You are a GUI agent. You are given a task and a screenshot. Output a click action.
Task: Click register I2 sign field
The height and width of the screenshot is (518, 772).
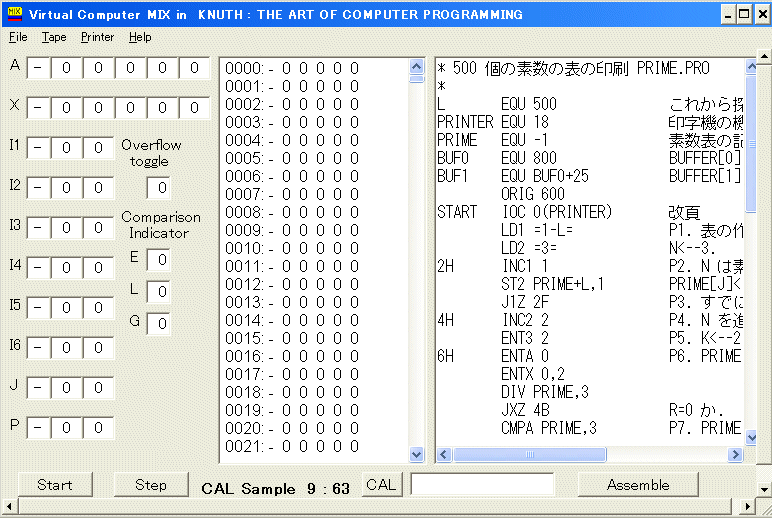click(x=38, y=188)
